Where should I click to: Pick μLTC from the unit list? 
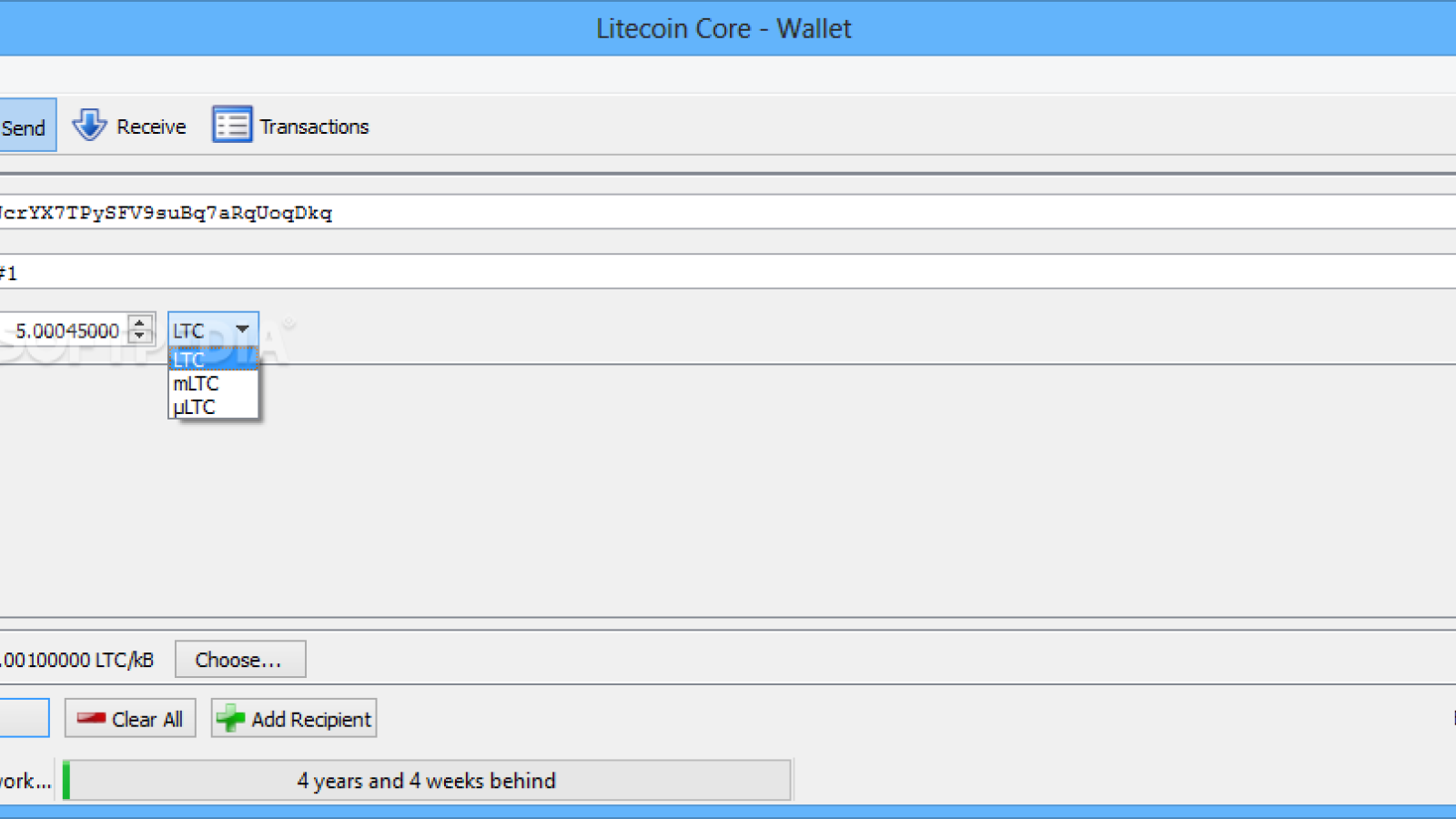pyautogui.click(x=214, y=407)
